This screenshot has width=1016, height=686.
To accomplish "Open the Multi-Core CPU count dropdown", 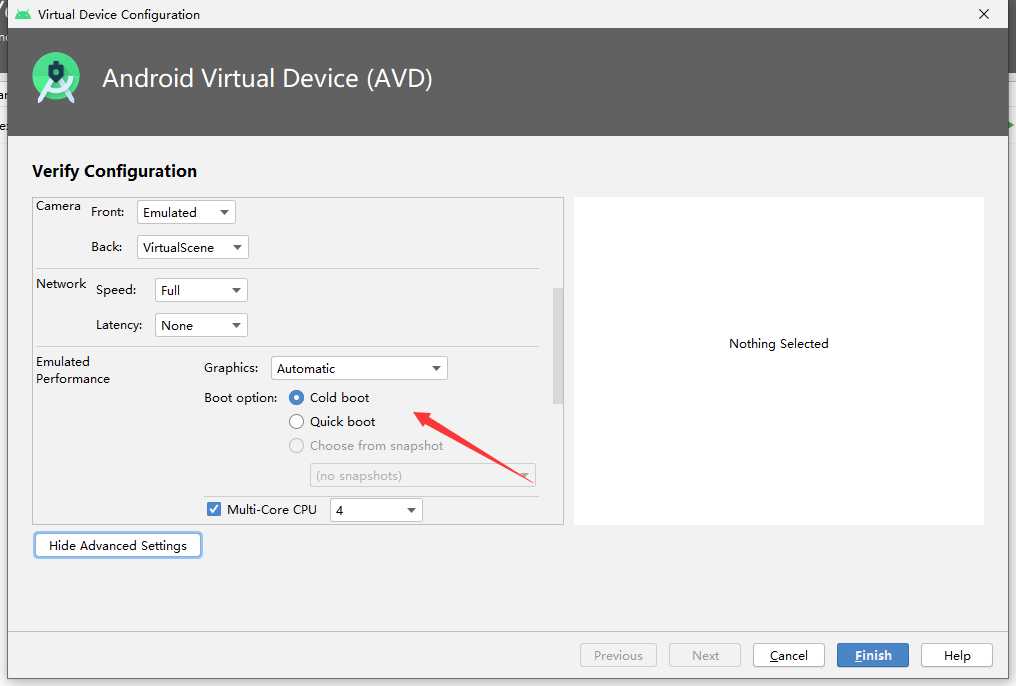I will (376, 510).
